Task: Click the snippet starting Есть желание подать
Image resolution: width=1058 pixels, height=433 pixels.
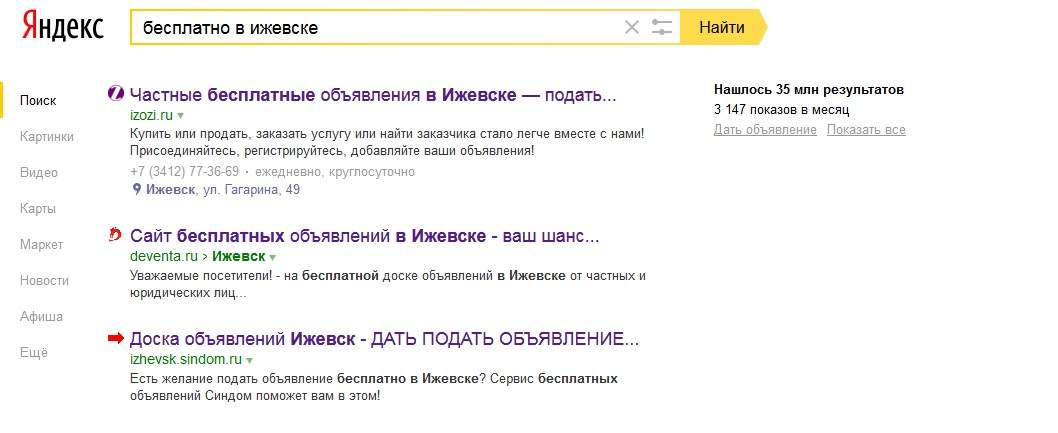Action: 373,387
